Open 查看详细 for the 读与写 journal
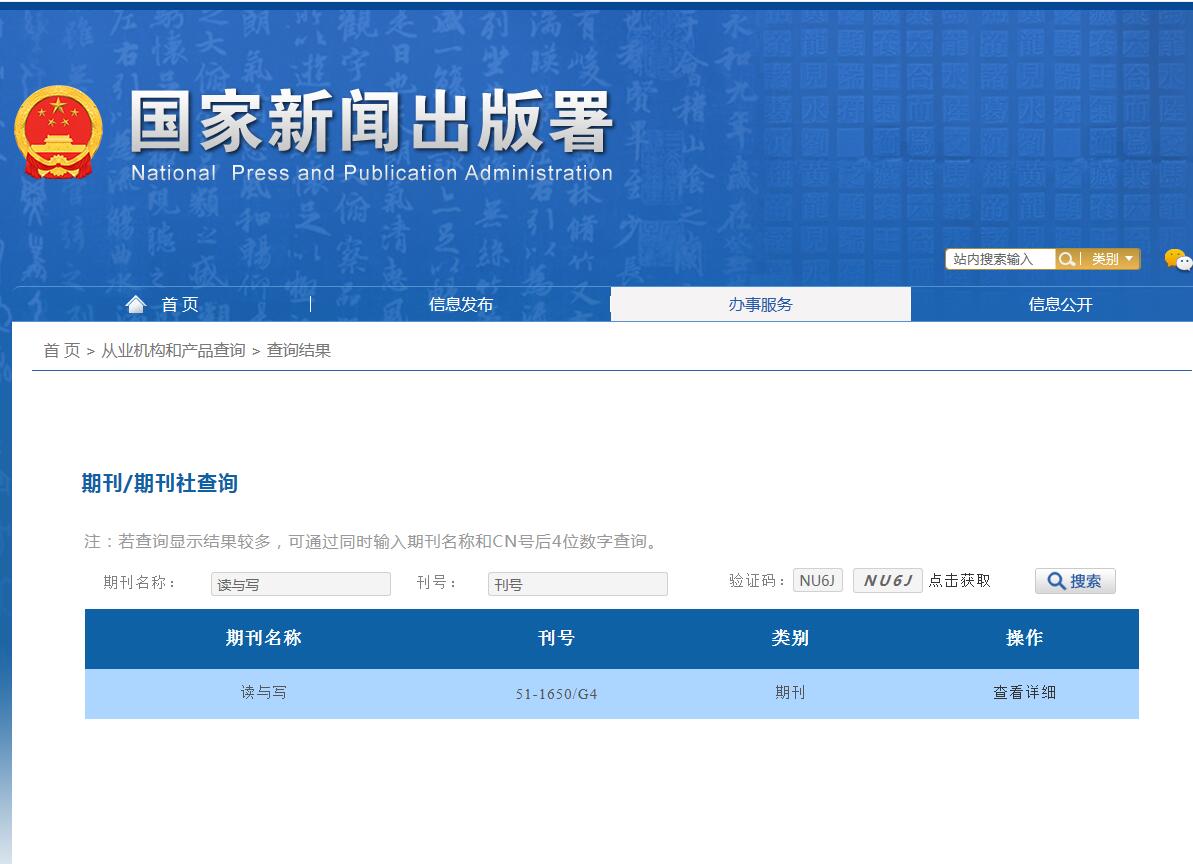 pyautogui.click(x=1022, y=693)
